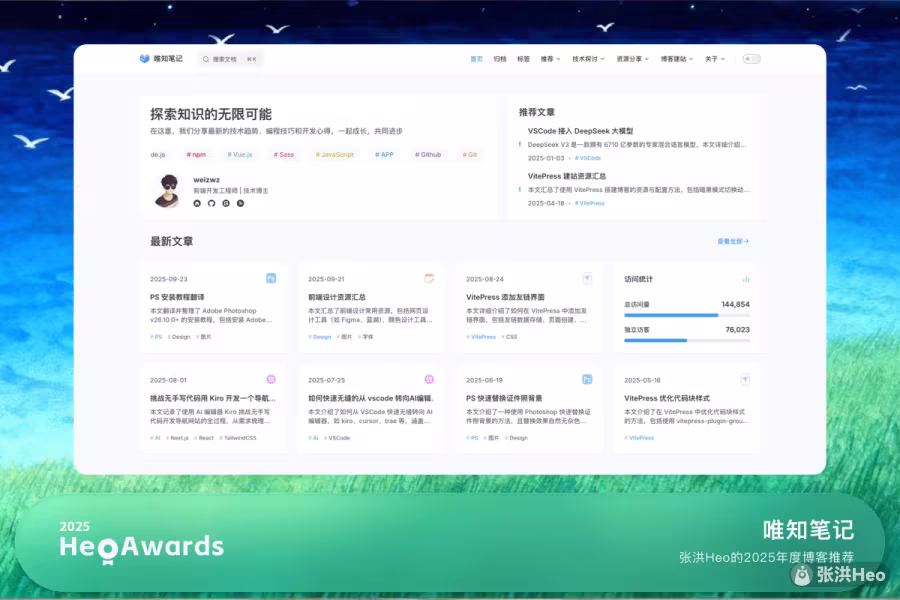Select the # Sass tag
The height and width of the screenshot is (600, 900).
click(x=284, y=154)
